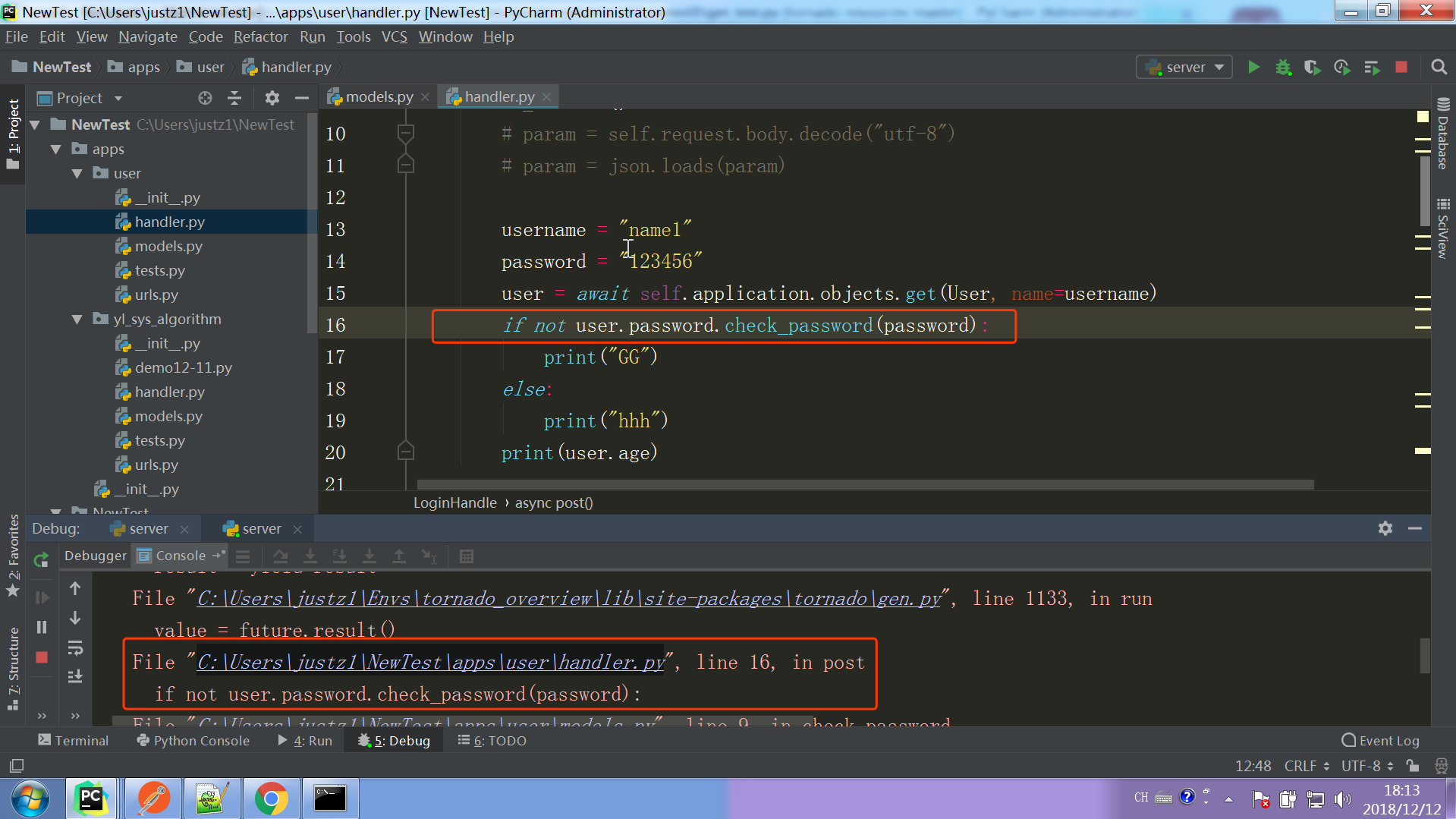The image size is (1456, 819).
Task: Open Python Console tool window
Action: pos(193,741)
